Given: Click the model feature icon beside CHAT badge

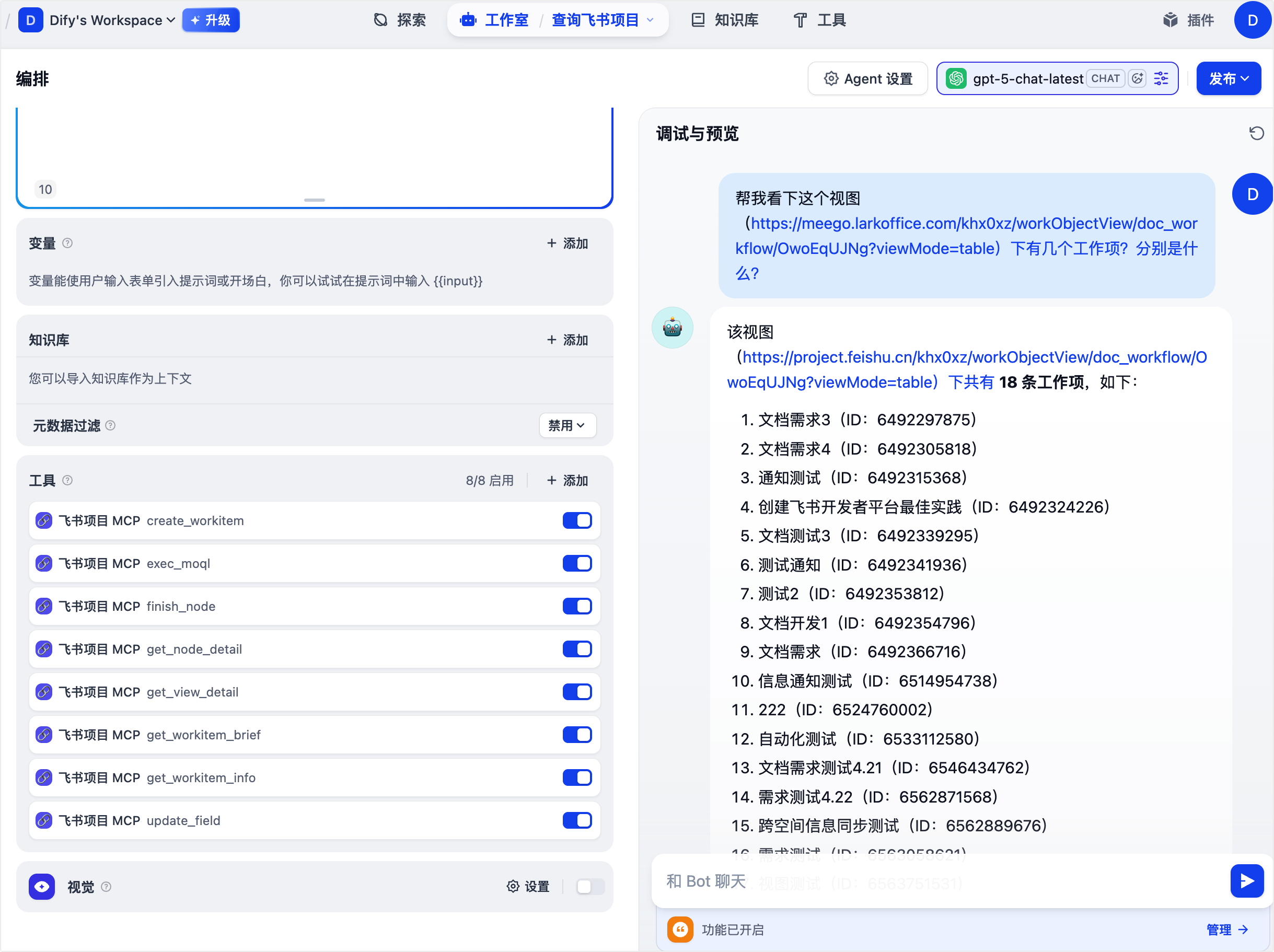Looking at the screenshot, I should [x=1137, y=78].
